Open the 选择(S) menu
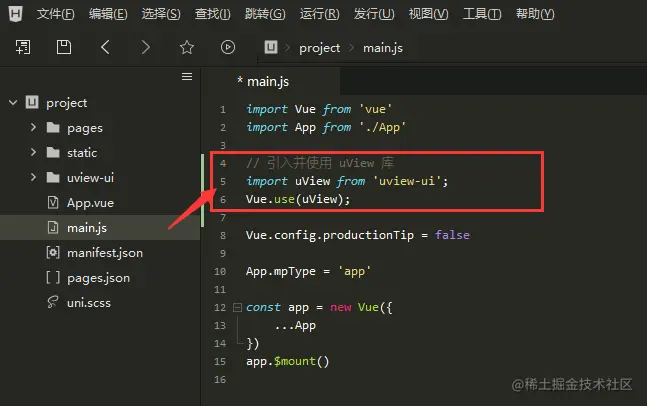647x406 pixels. tap(161, 14)
